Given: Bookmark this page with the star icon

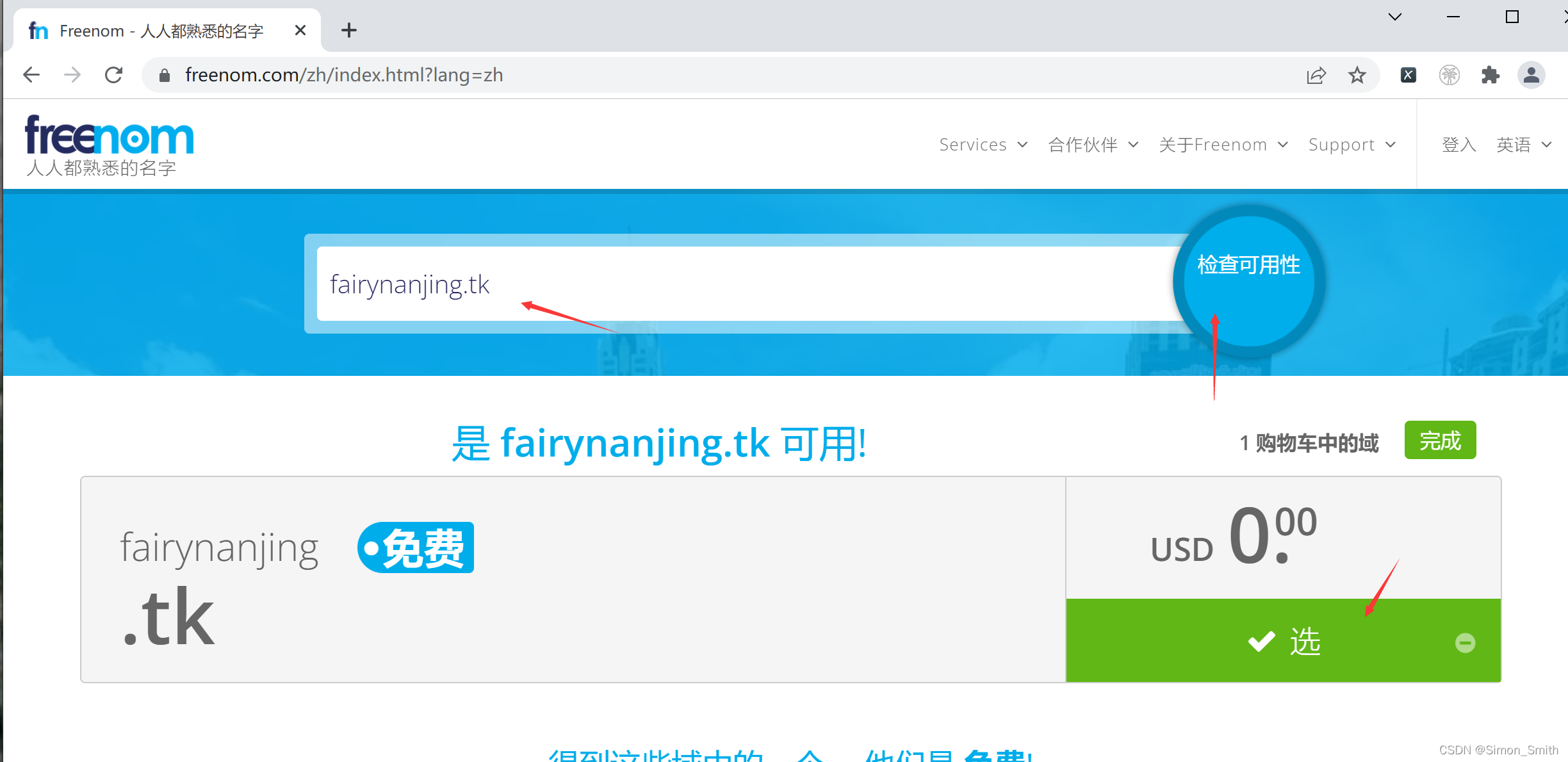Looking at the screenshot, I should pos(1357,76).
